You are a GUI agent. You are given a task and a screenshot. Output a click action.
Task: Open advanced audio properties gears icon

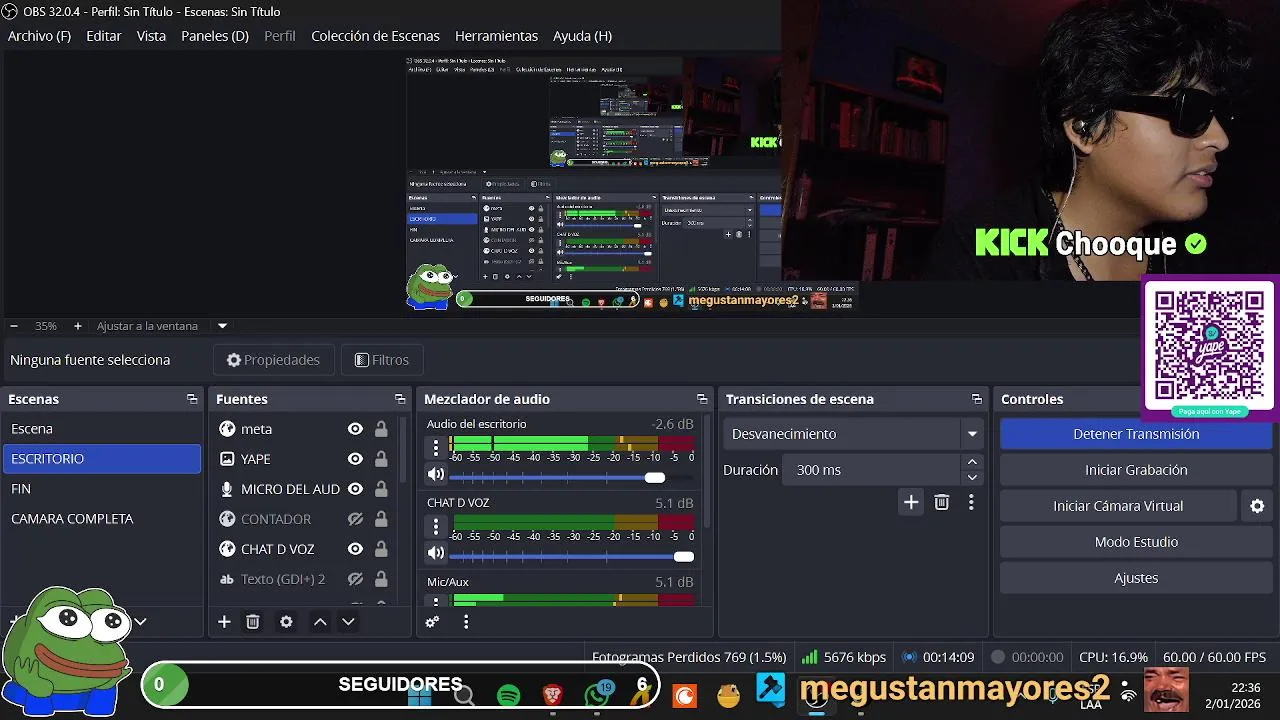[x=432, y=622]
